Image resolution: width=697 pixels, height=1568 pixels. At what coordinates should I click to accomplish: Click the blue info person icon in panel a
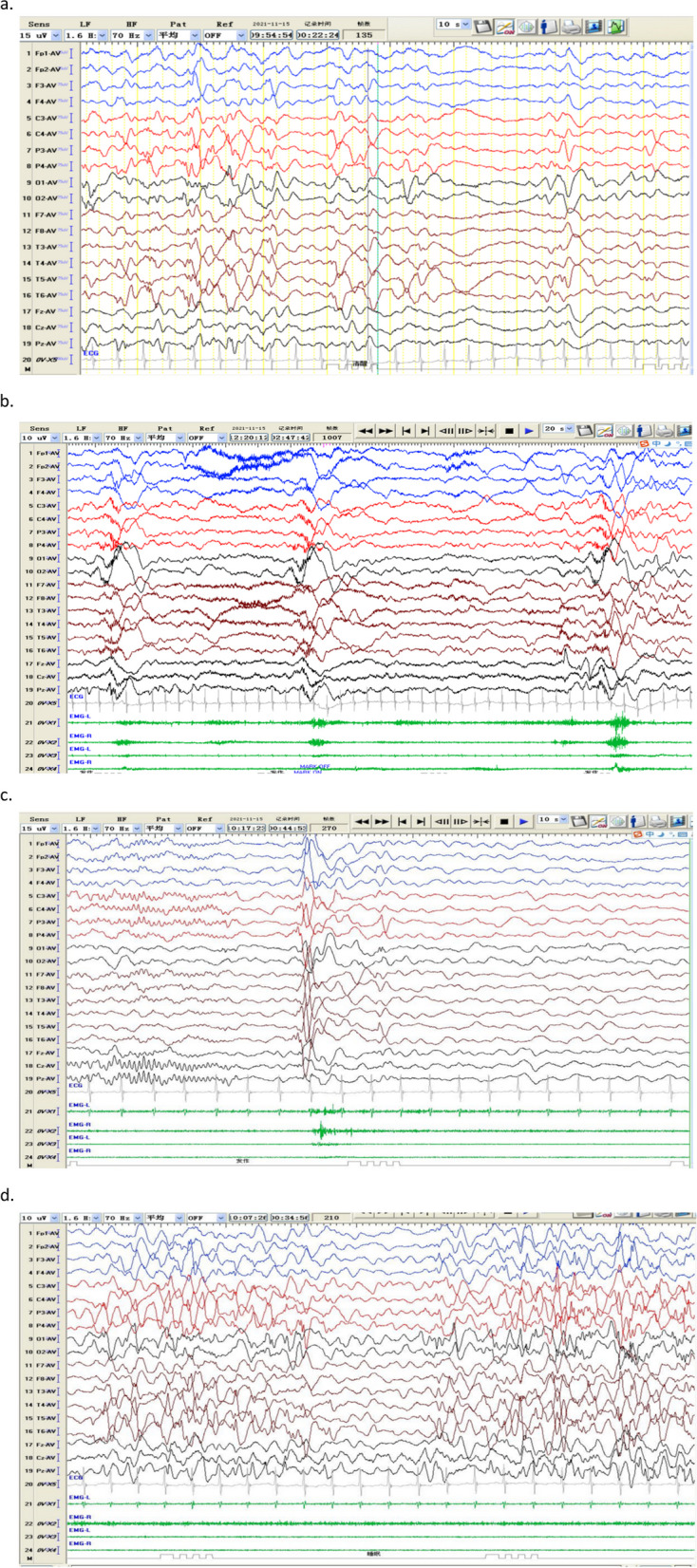(547, 26)
